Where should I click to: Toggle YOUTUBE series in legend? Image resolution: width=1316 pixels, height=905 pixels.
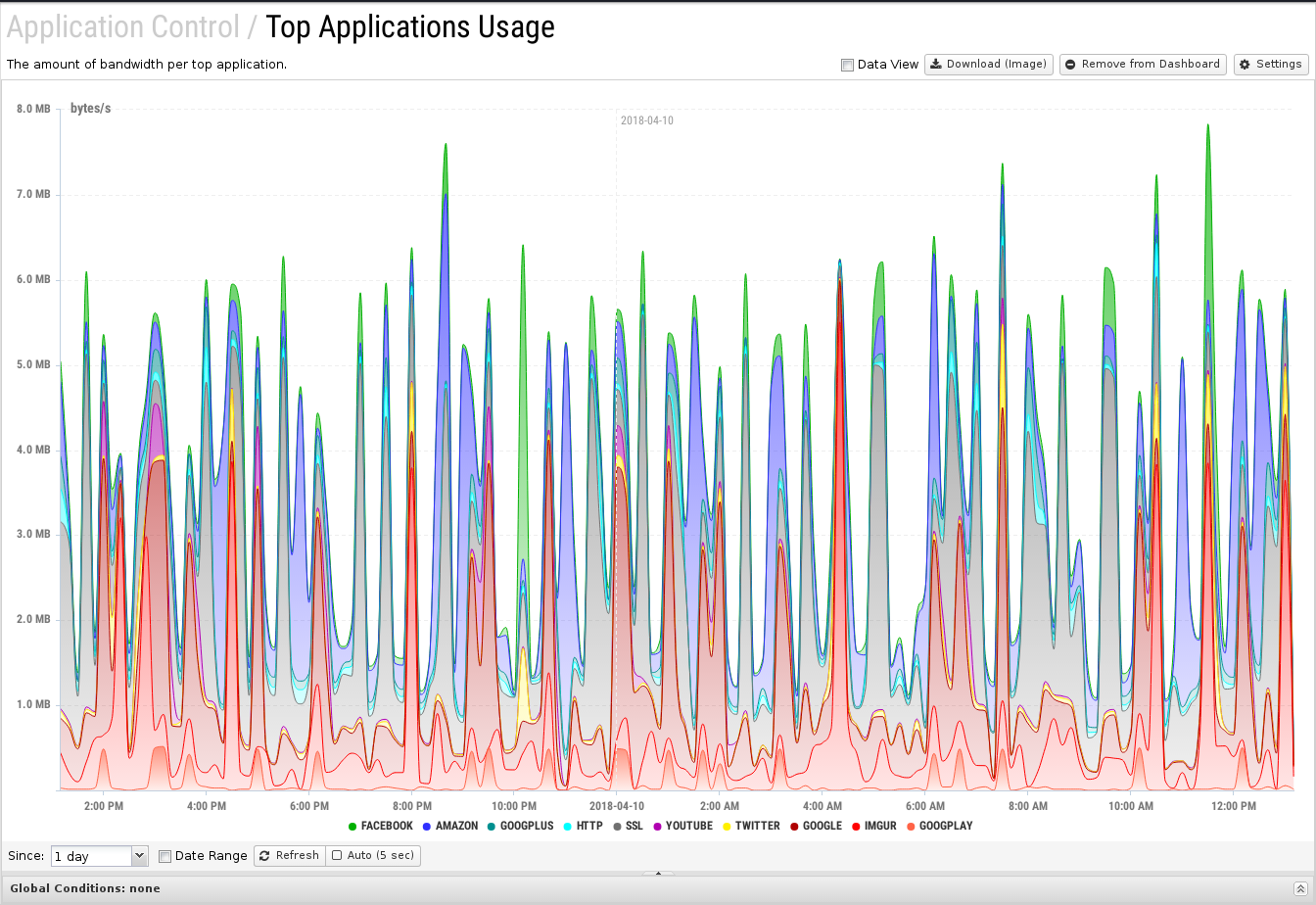pos(682,826)
